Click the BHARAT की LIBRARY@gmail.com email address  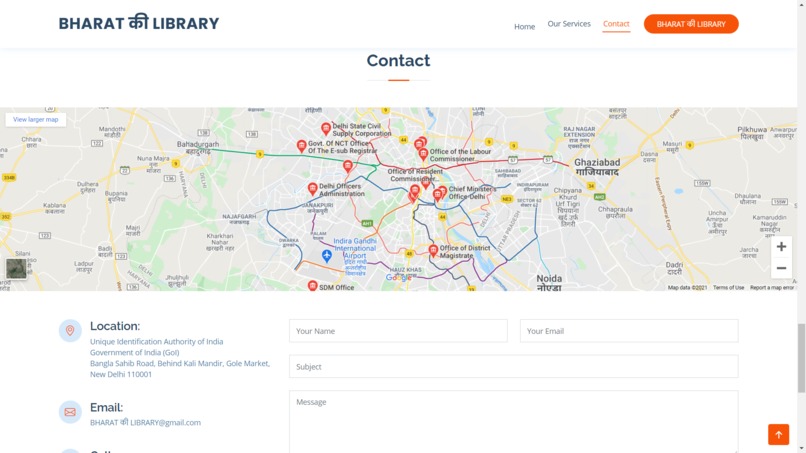coord(145,422)
